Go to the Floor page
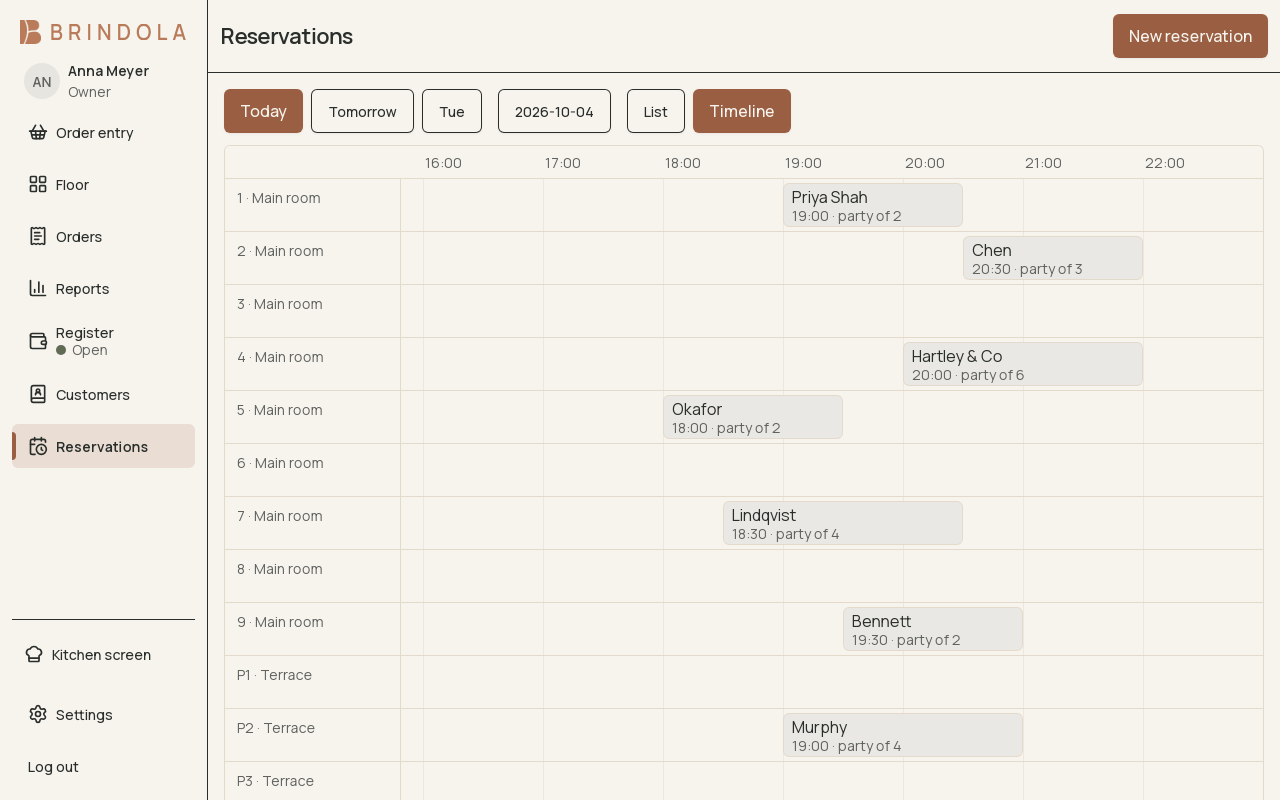Viewport: 1280px width, 800px height. click(x=103, y=184)
